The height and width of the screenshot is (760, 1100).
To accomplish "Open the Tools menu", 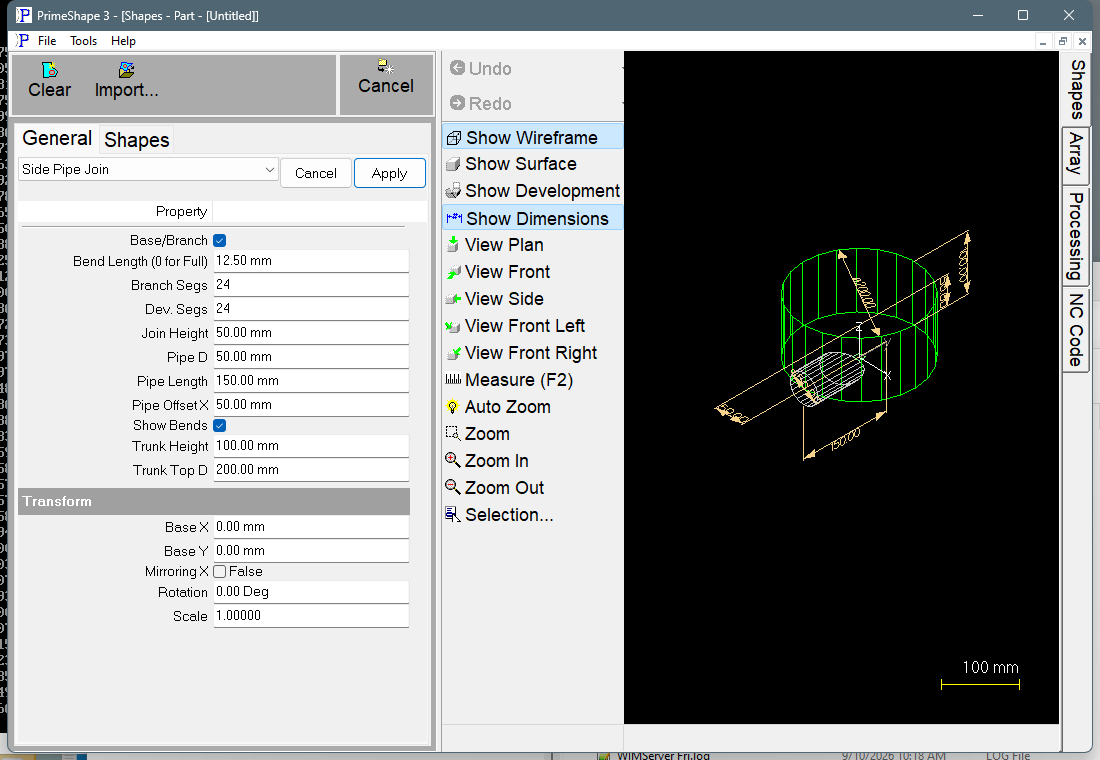I will point(83,41).
